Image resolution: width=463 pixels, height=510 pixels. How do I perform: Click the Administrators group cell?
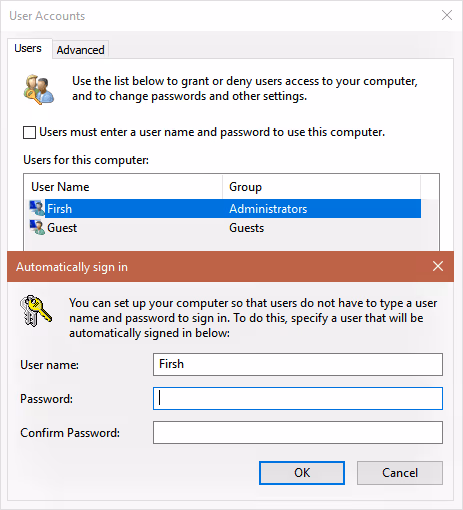click(268, 209)
